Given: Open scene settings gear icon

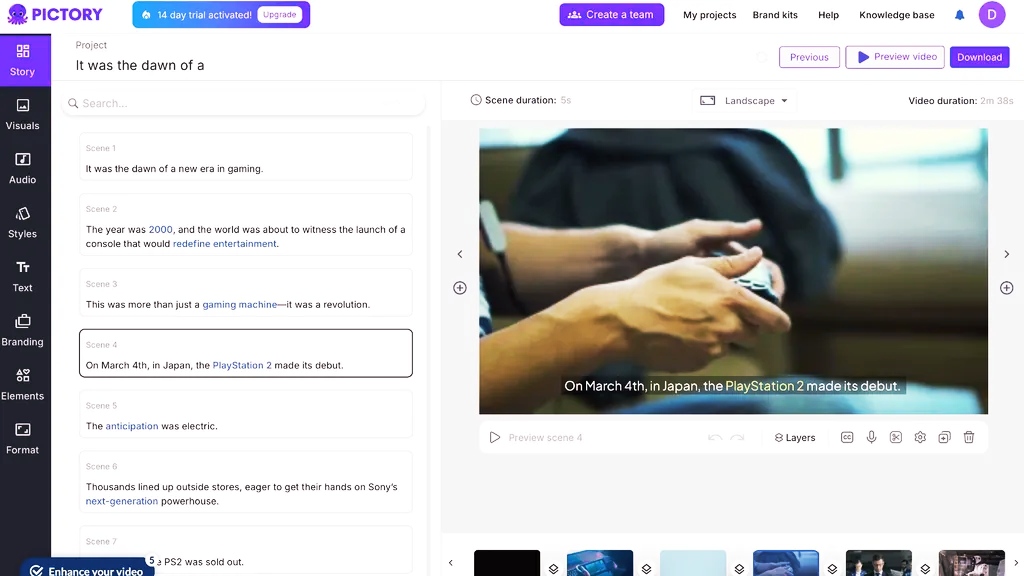Looking at the screenshot, I should coord(920,438).
